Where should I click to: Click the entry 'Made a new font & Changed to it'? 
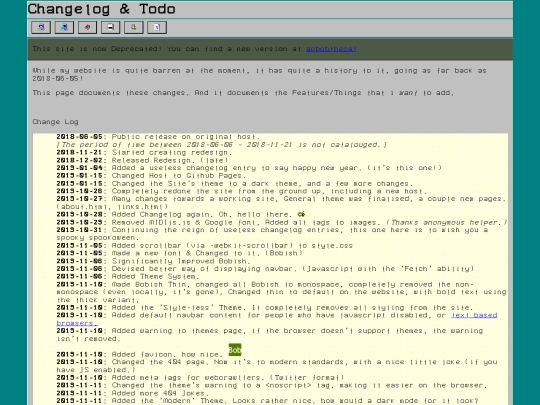click(x=179, y=253)
